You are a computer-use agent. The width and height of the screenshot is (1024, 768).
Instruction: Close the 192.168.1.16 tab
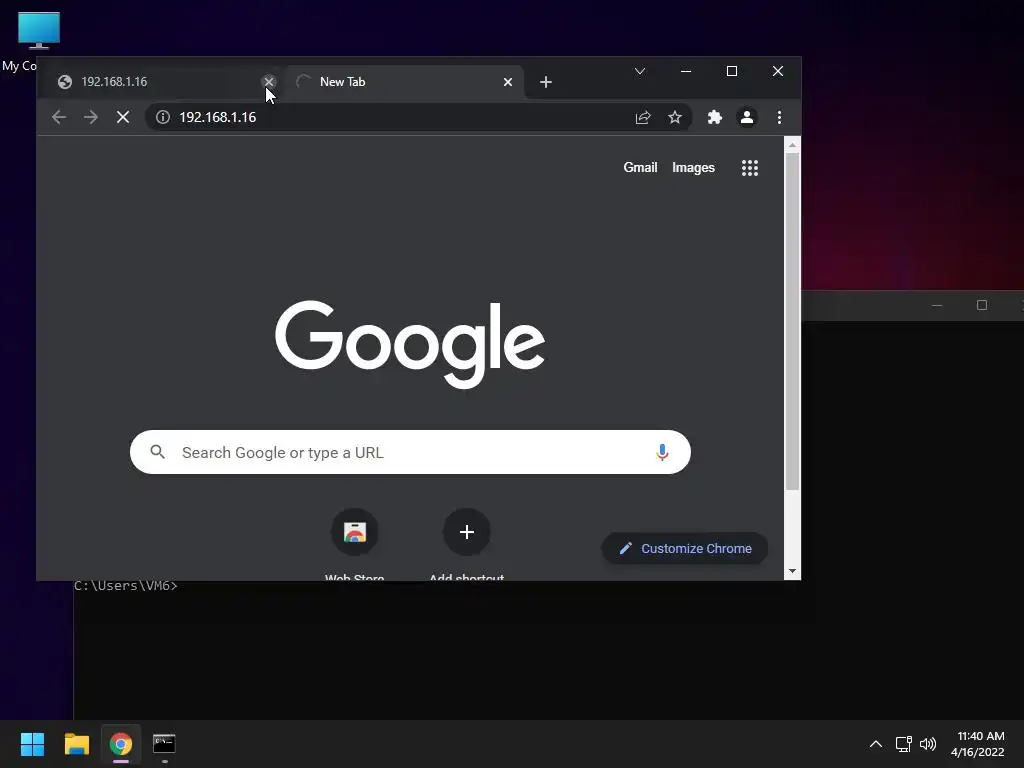[x=268, y=82]
